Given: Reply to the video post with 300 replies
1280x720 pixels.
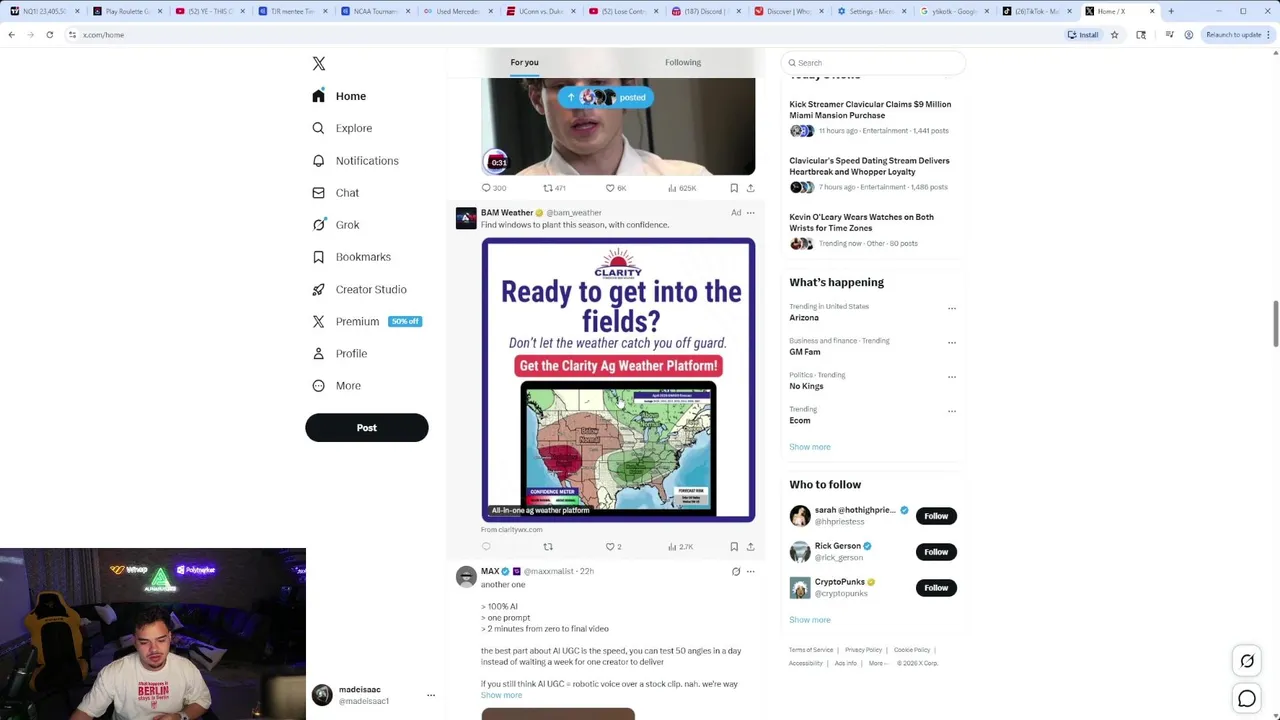Looking at the screenshot, I should [494, 188].
